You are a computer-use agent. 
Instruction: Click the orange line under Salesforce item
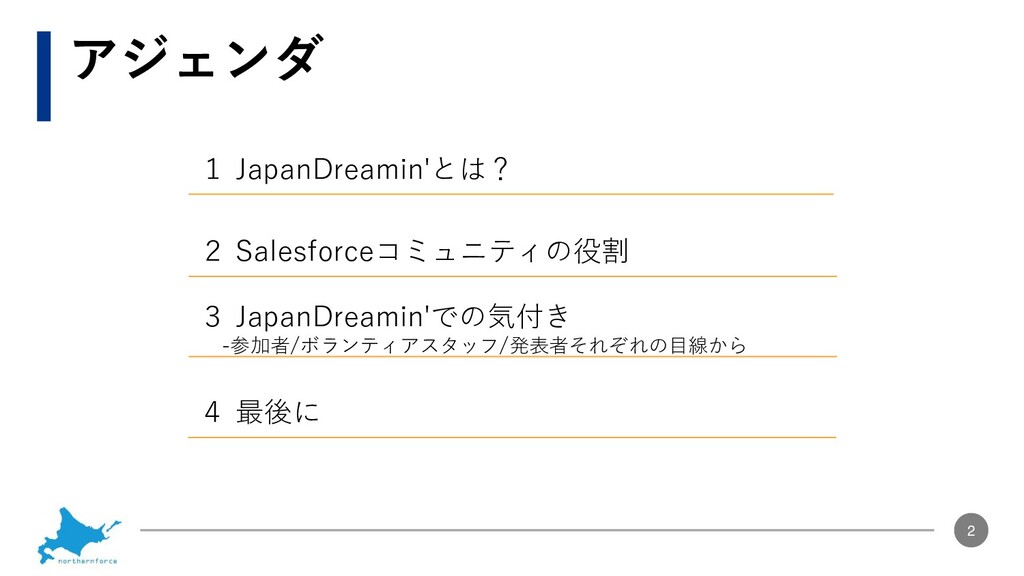click(x=512, y=276)
